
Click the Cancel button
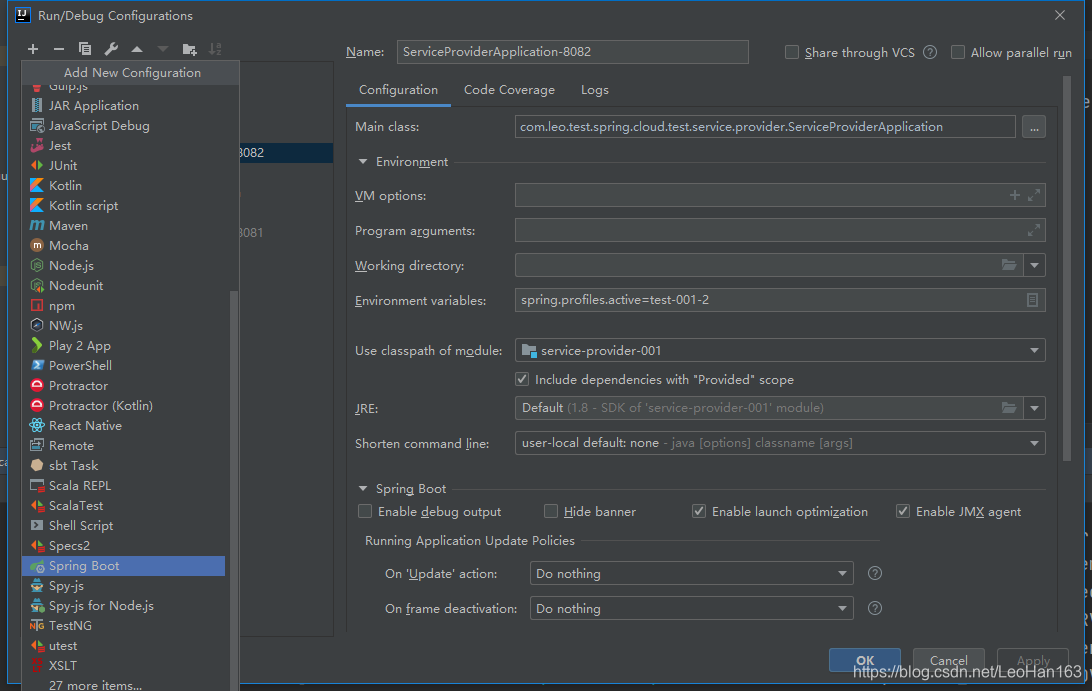point(949,660)
